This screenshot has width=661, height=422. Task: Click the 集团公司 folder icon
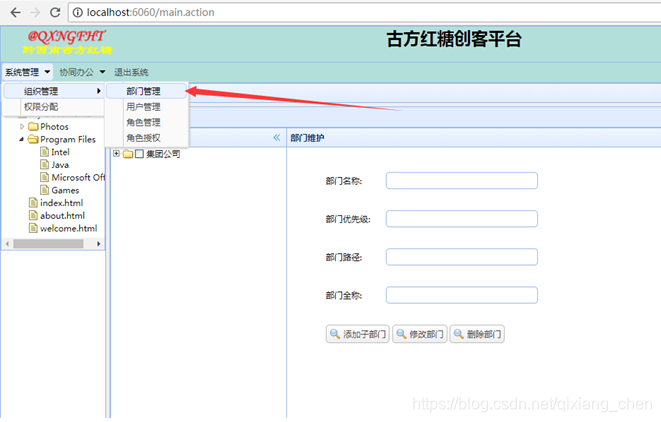pos(128,154)
